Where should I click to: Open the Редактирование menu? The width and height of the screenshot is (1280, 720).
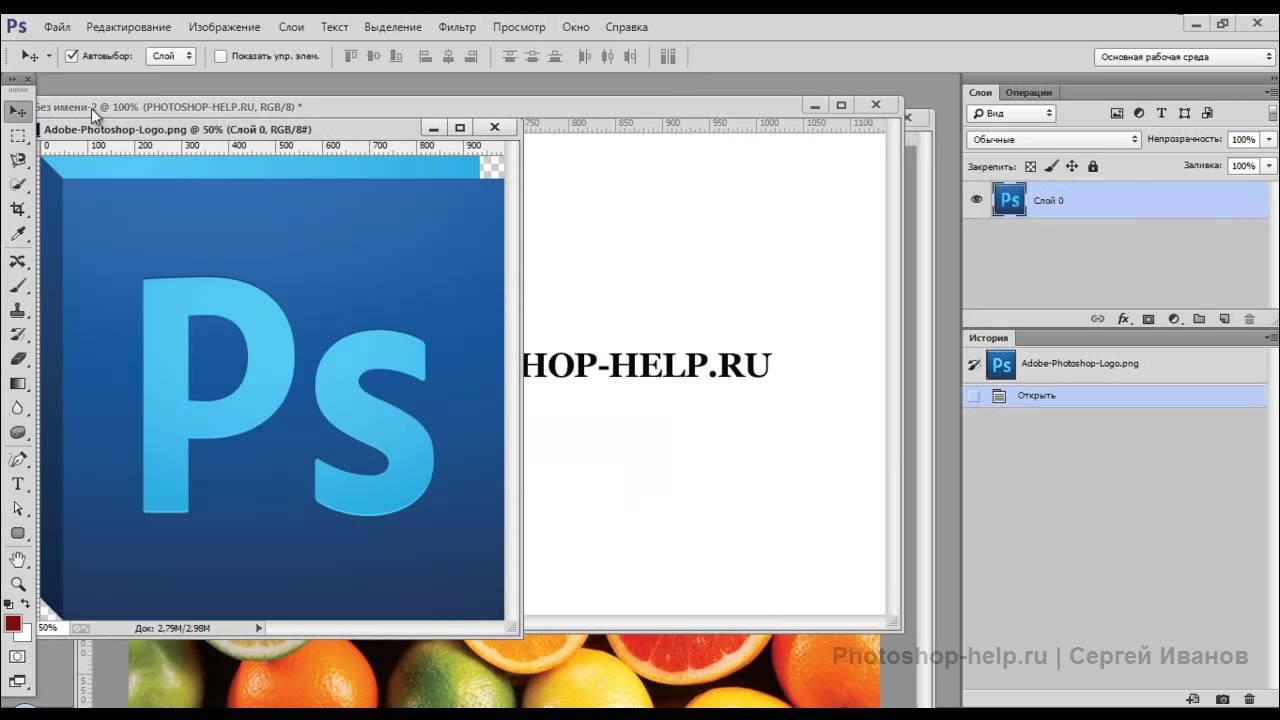(128, 27)
